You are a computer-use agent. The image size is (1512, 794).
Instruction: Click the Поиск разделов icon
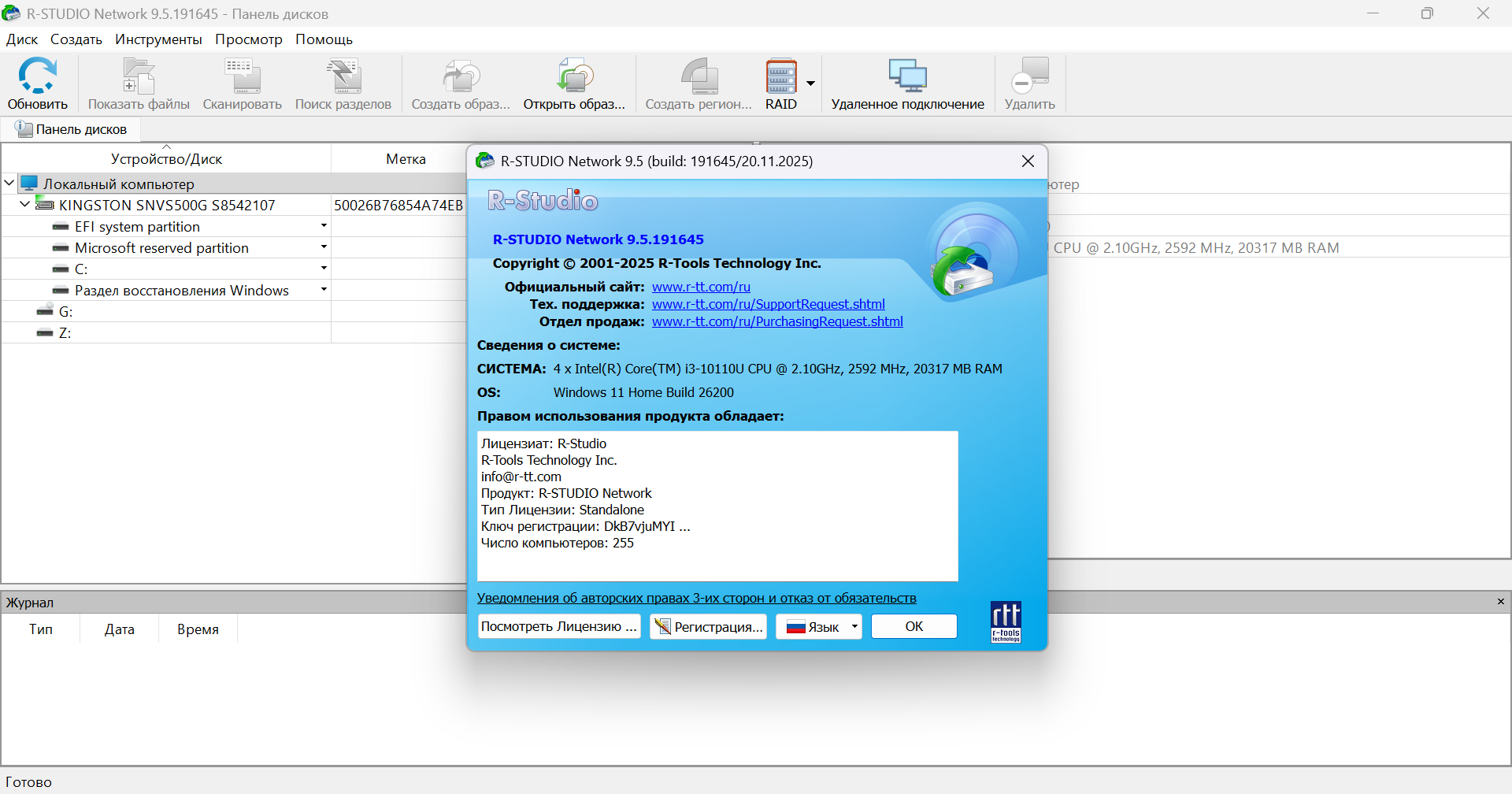(343, 76)
